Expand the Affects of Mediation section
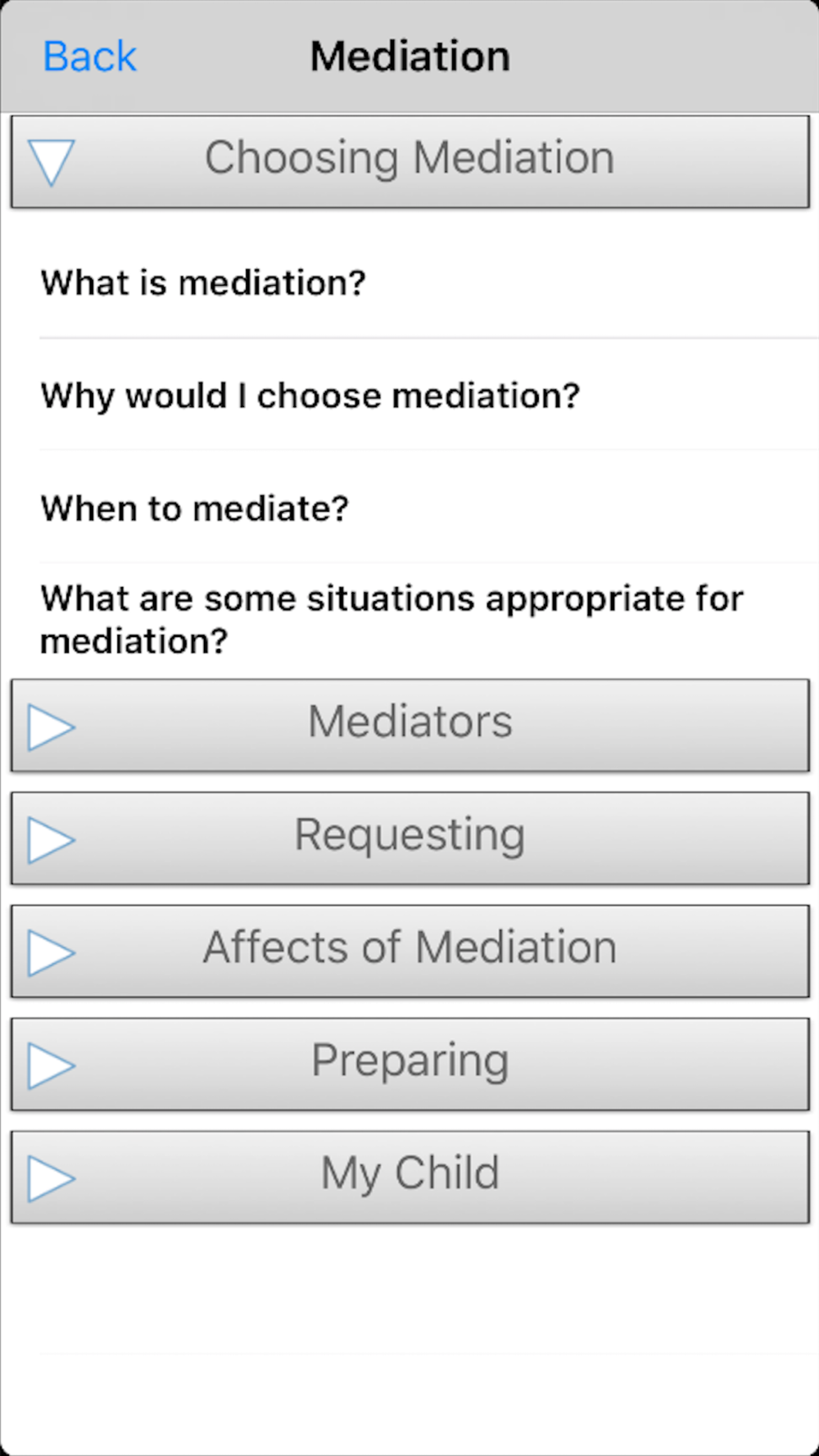 [x=409, y=951]
